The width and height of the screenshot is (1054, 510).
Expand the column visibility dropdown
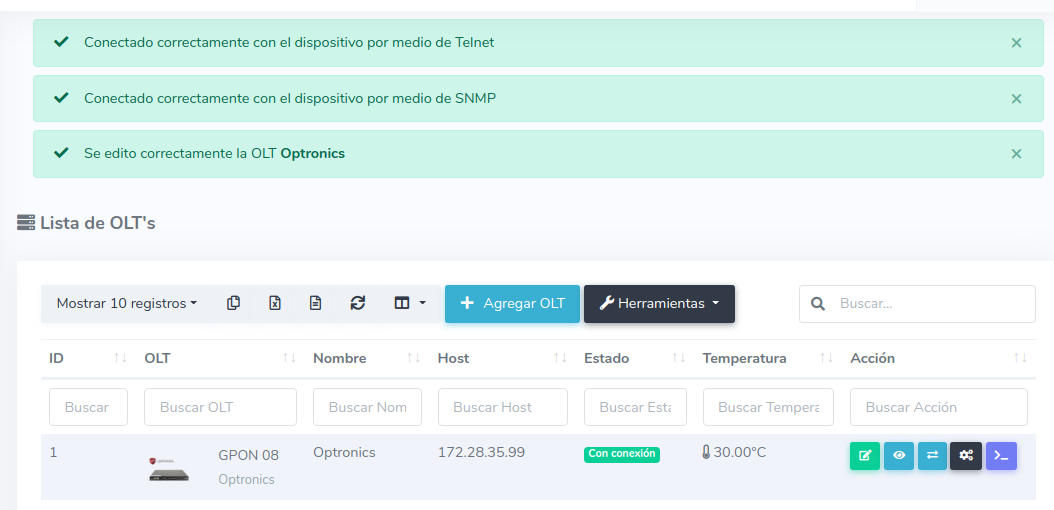tap(410, 303)
